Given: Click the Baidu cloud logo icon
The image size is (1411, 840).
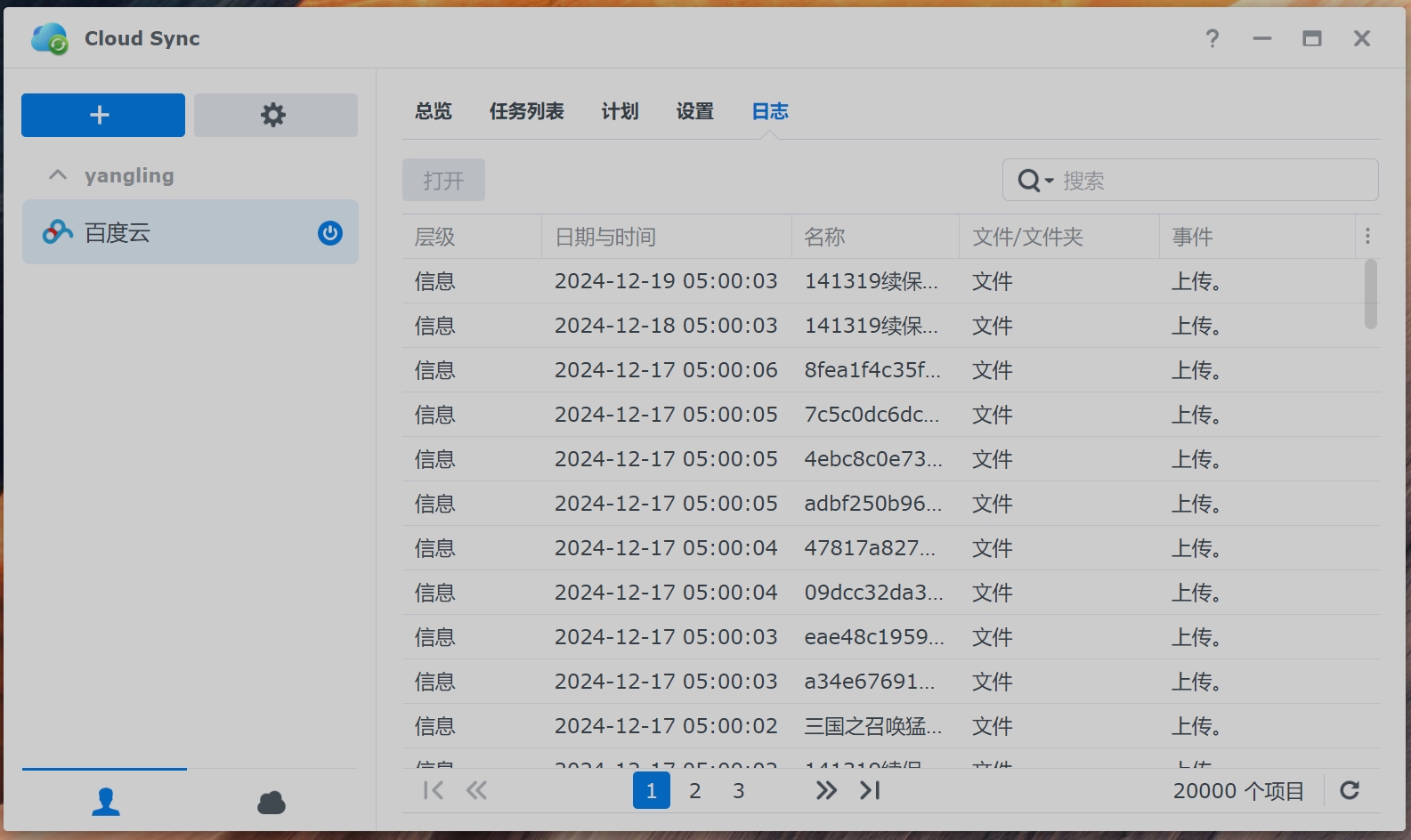Looking at the screenshot, I should coord(58,232).
